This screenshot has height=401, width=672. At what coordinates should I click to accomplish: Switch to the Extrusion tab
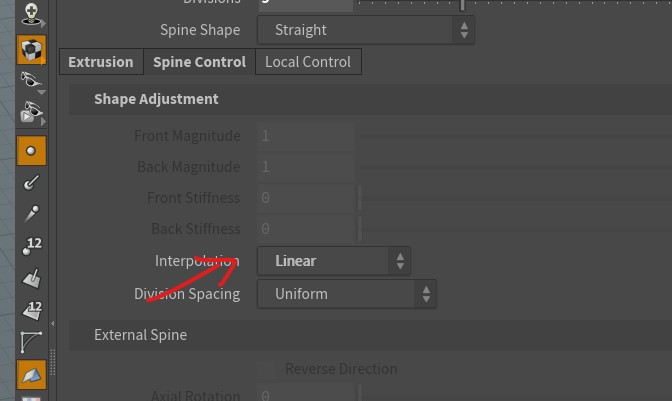tap(101, 62)
